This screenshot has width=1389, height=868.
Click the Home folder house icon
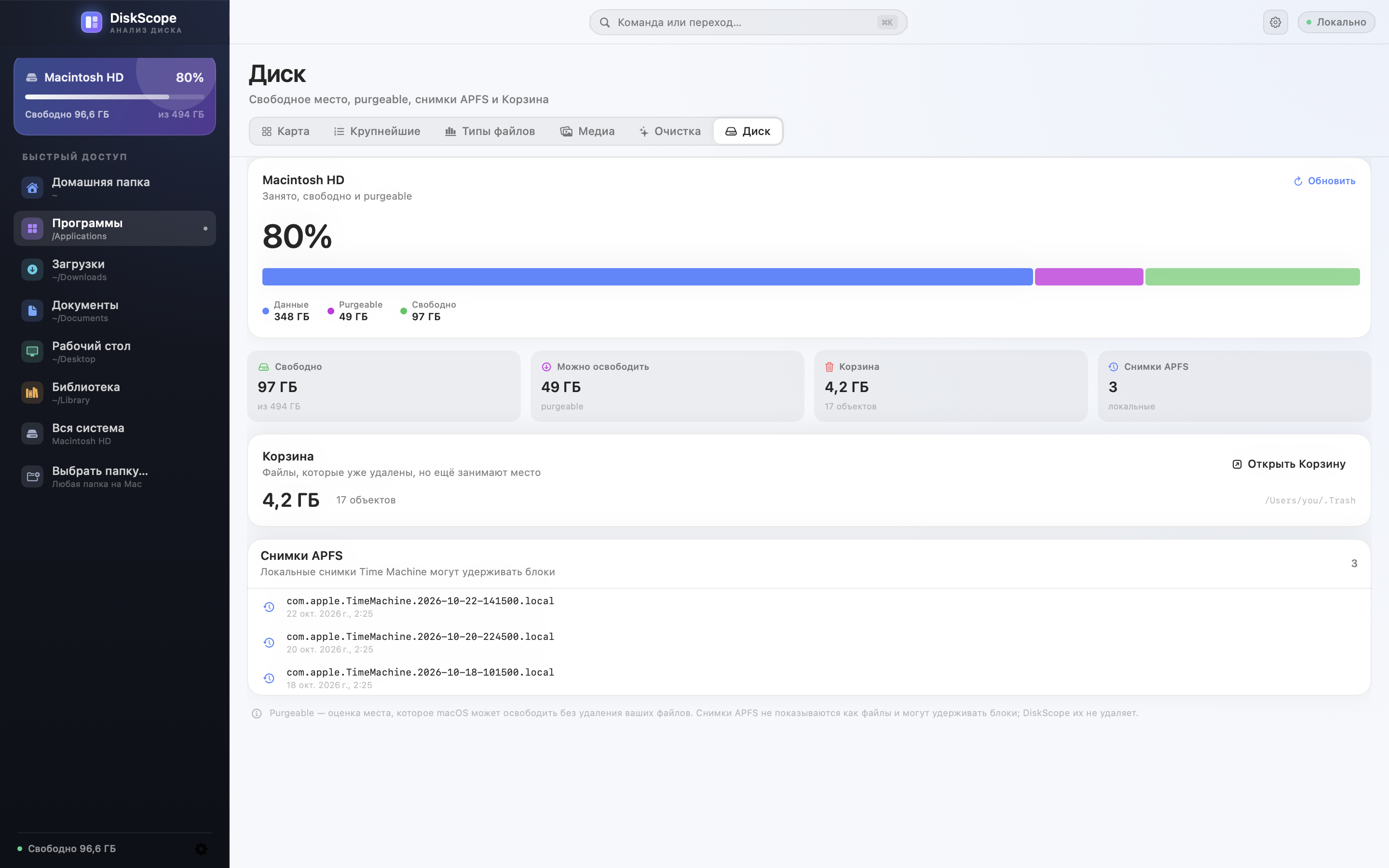[x=32, y=187]
